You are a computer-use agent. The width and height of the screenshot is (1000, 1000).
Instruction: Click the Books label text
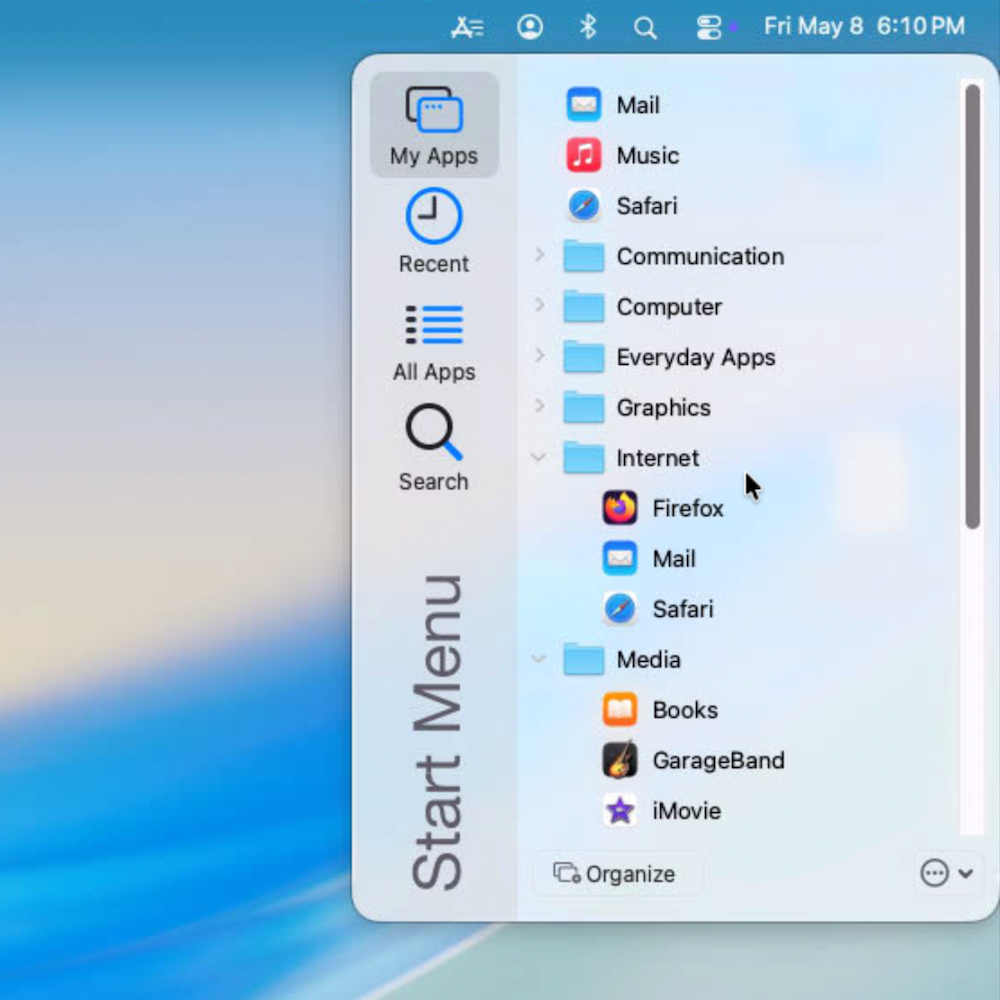click(685, 710)
